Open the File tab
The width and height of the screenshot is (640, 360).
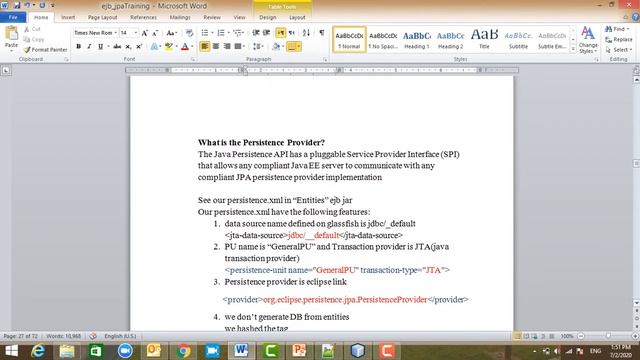(13, 17)
